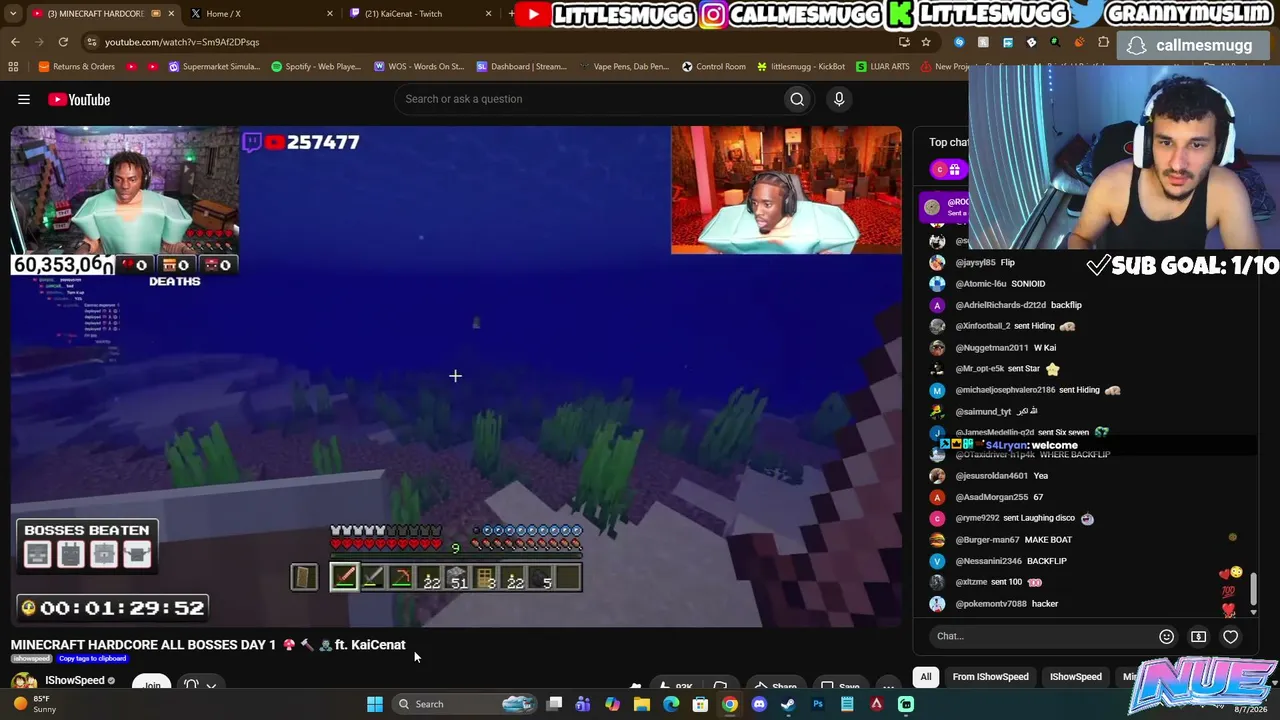Start voice search with the microphone
Viewport: 1280px width, 720px height.
click(x=839, y=99)
